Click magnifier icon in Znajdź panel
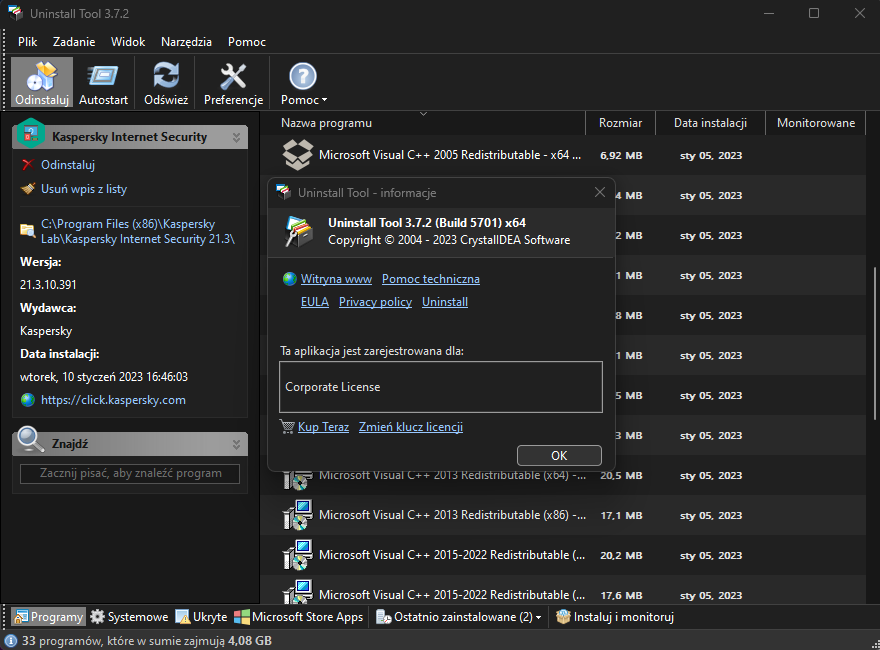Screen dimensions: 880x650 tap(30, 440)
